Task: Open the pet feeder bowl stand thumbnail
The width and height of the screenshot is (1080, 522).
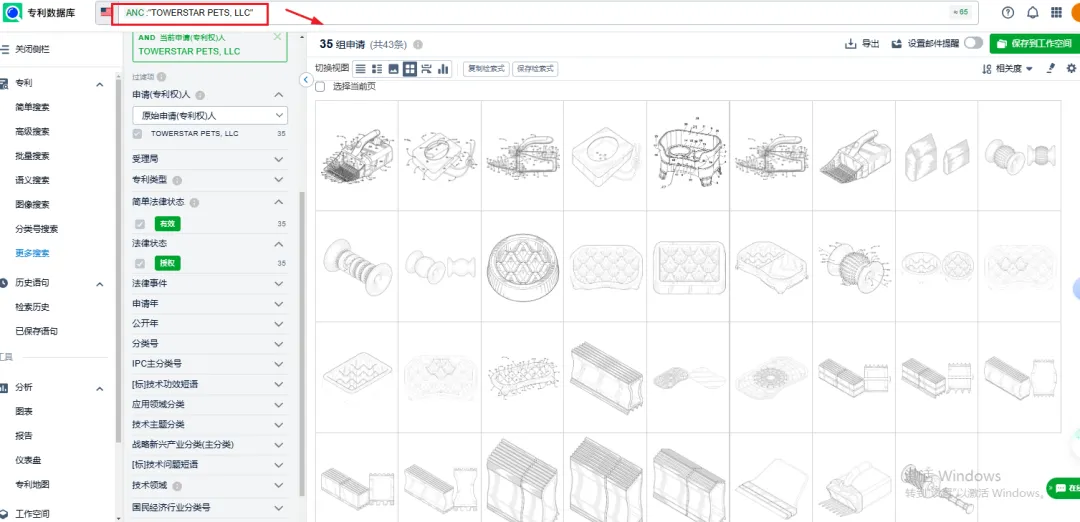Action: [x=688, y=156]
